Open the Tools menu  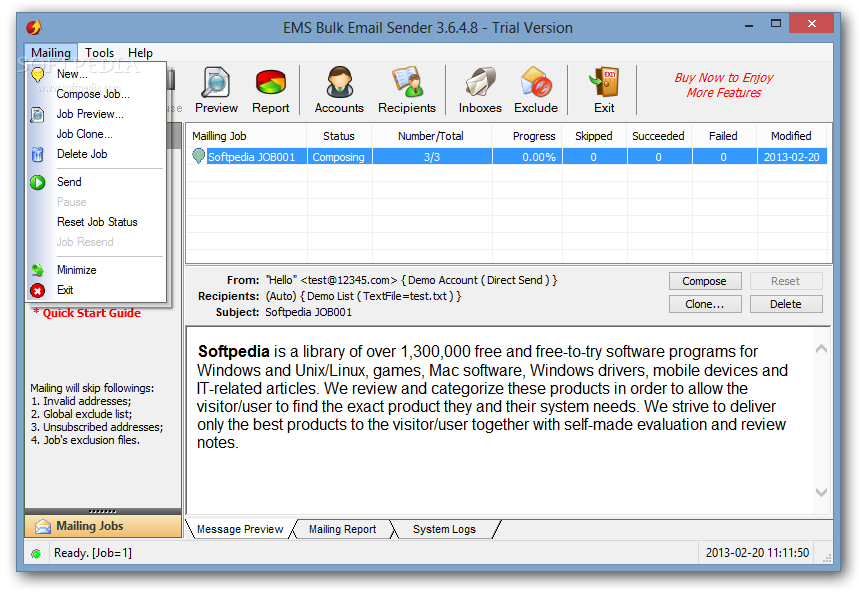coord(99,53)
